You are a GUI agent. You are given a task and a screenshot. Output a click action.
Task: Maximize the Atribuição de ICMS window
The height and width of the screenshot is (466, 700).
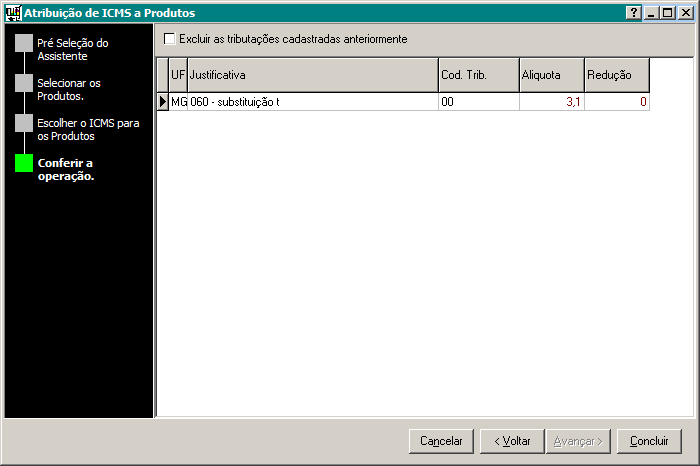[x=668, y=13]
